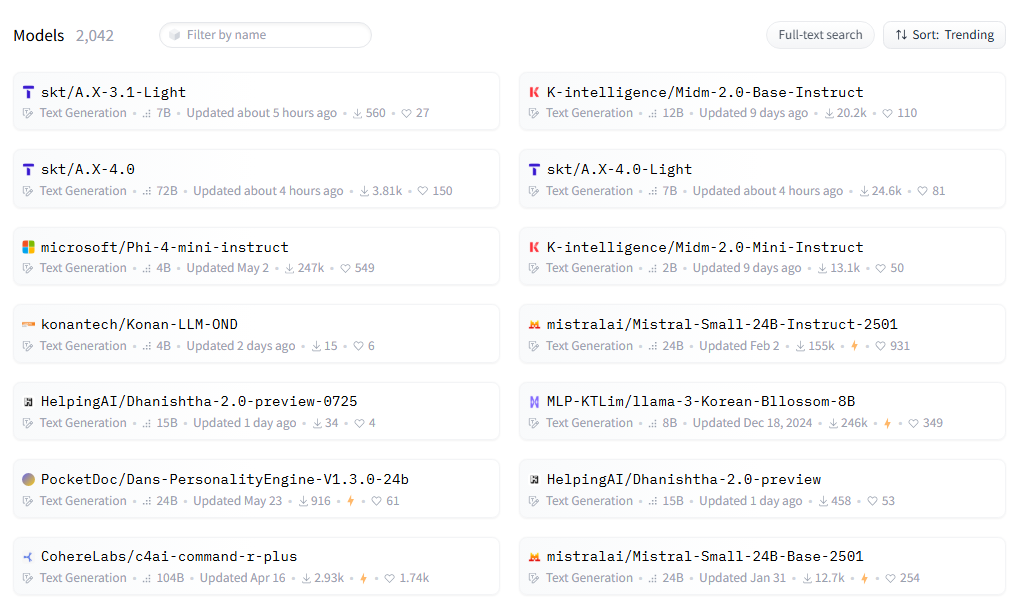
Task: Open the Sort: Trending dropdown
Action: 944,34
